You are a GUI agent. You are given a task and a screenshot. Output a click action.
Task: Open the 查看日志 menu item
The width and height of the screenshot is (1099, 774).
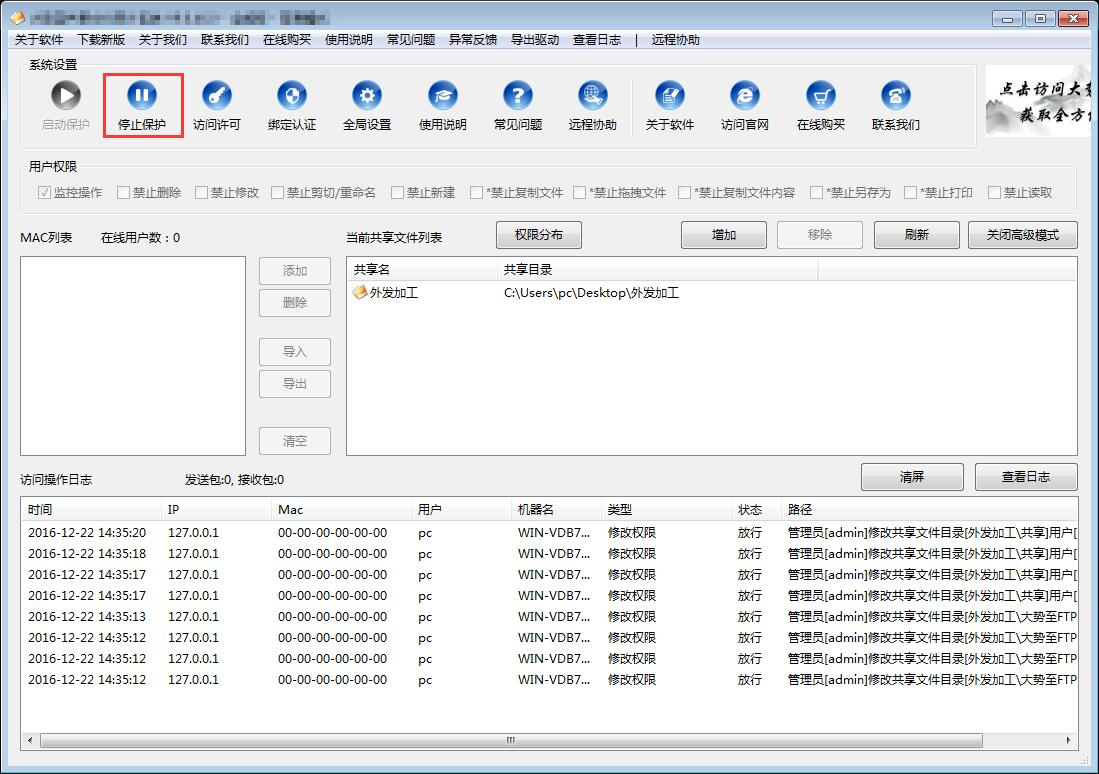click(x=597, y=40)
